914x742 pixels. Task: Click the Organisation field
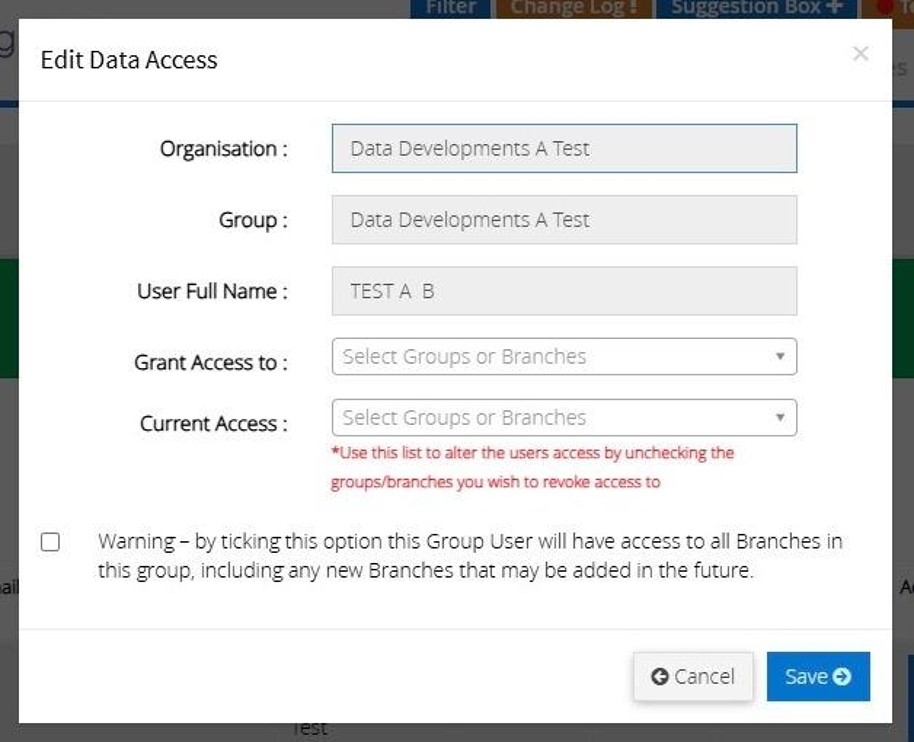point(564,149)
